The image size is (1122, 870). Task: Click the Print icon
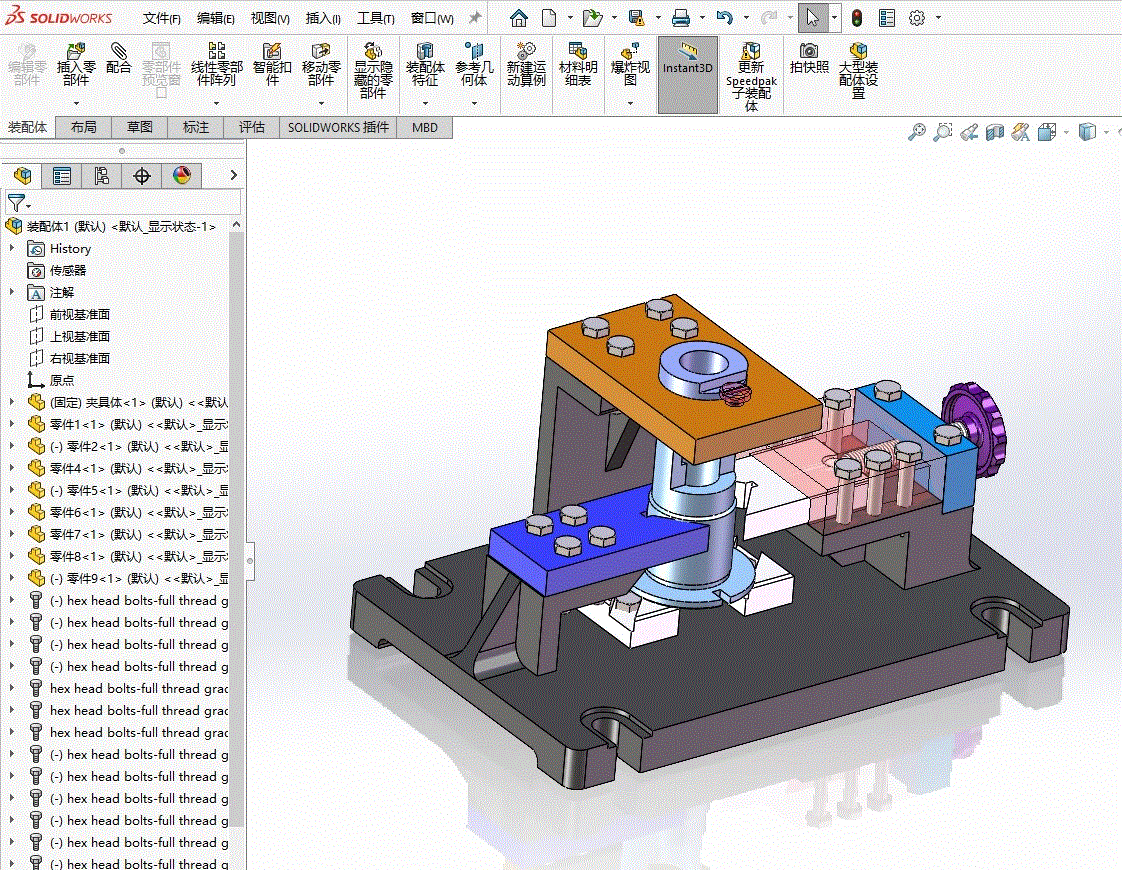(680, 18)
